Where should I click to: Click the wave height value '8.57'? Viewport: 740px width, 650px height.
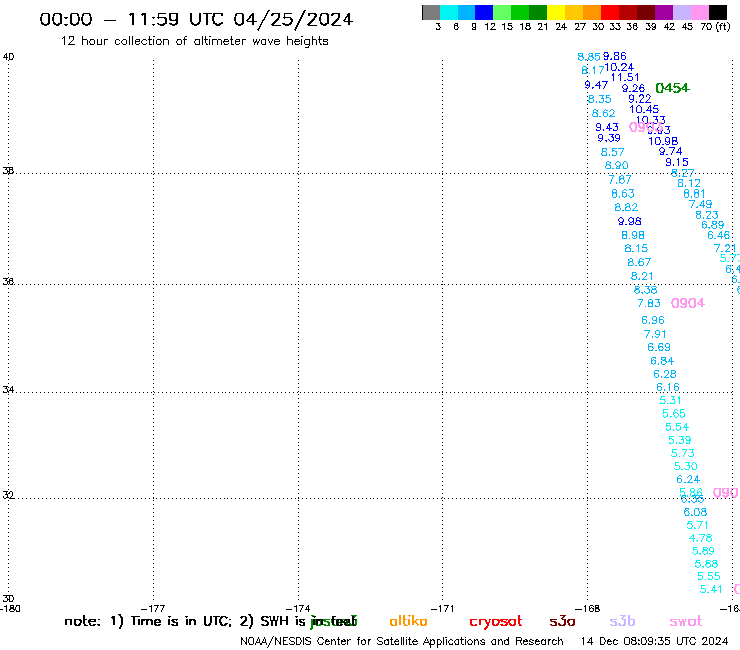pos(613,152)
